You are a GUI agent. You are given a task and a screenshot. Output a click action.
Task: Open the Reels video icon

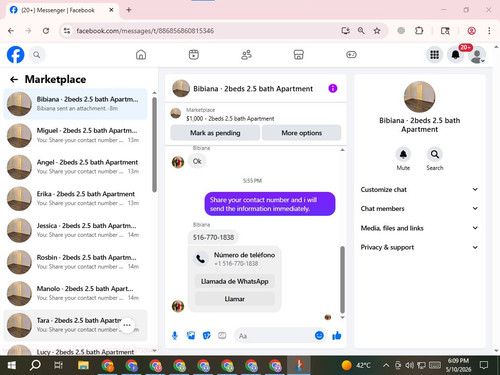[x=194, y=55]
